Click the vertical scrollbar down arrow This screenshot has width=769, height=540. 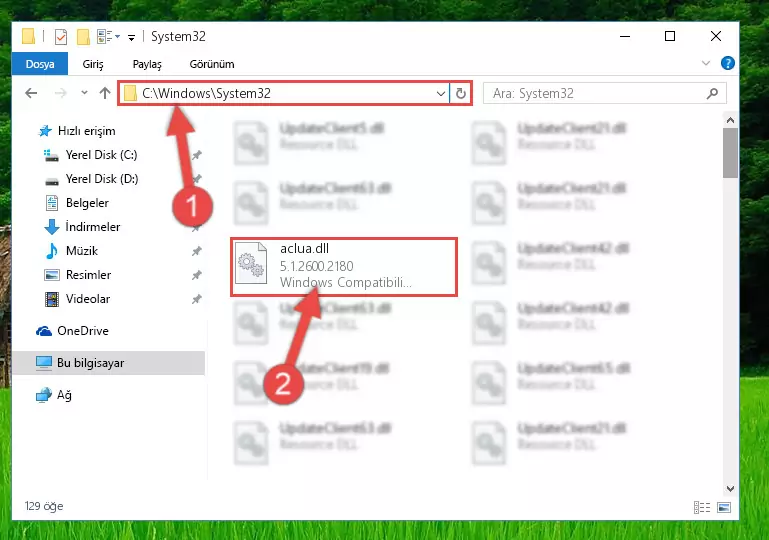coord(730,489)
